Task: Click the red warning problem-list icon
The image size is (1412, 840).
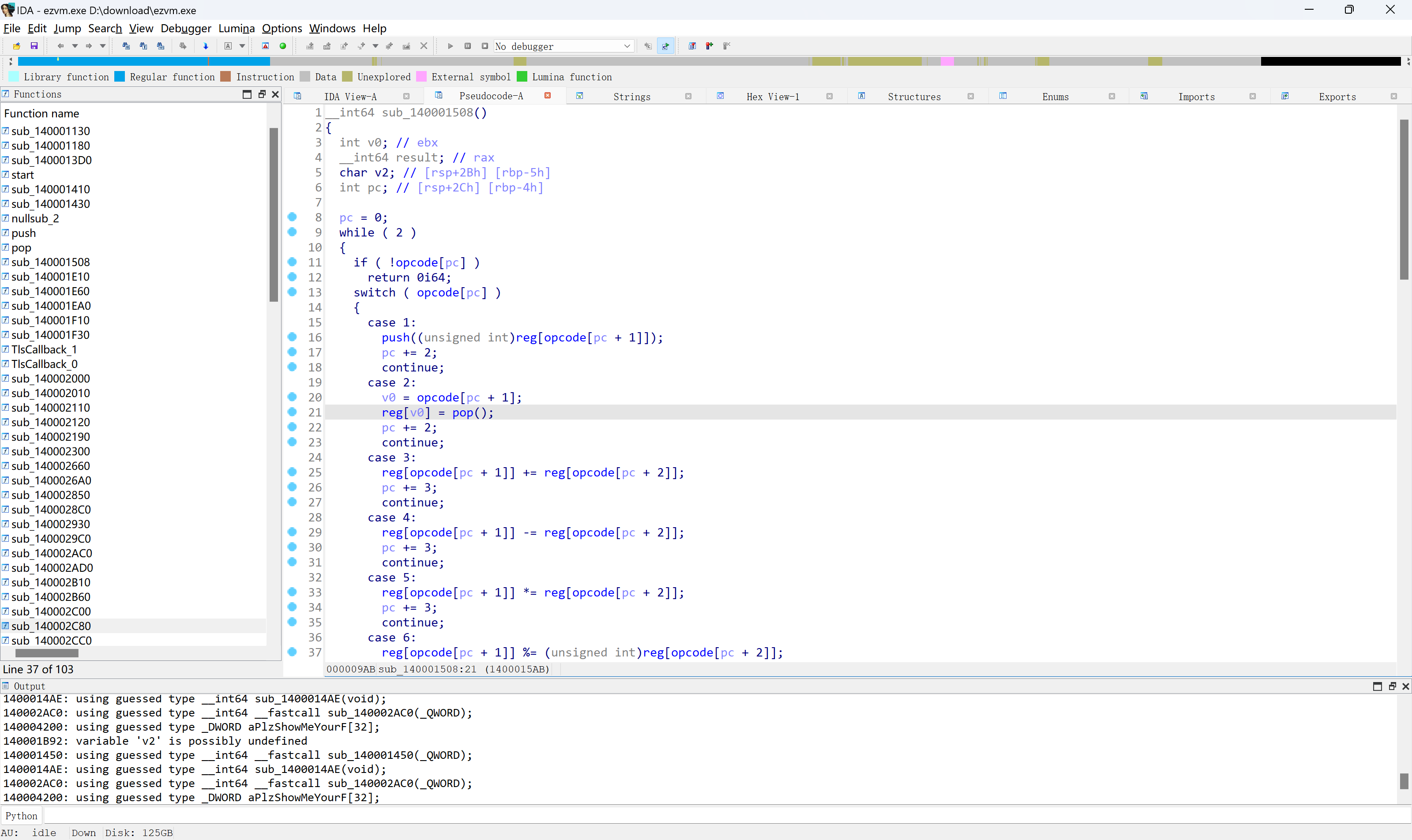Action: [266, 46]
